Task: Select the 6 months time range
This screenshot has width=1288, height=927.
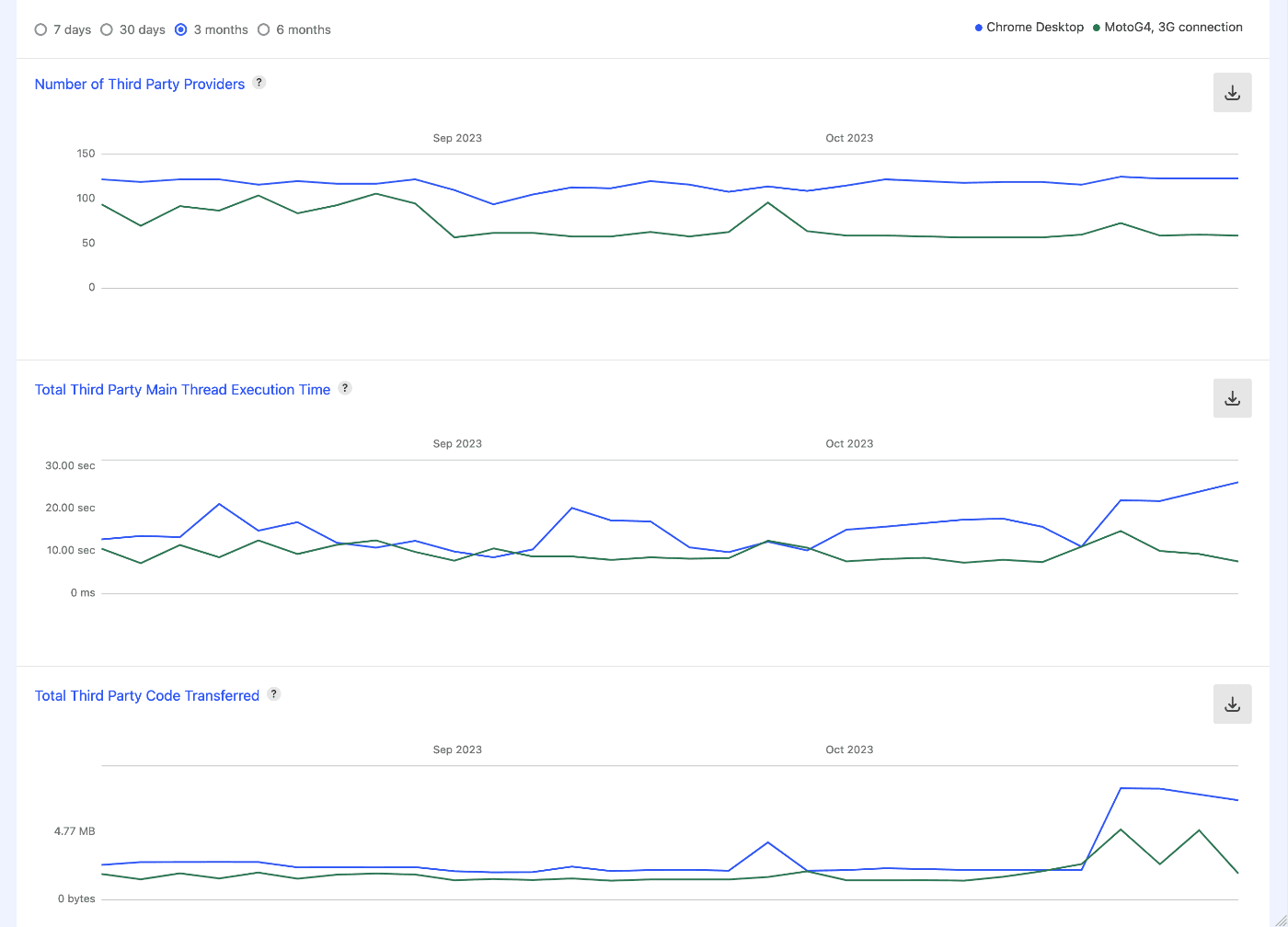Action: tap(264, 29)
